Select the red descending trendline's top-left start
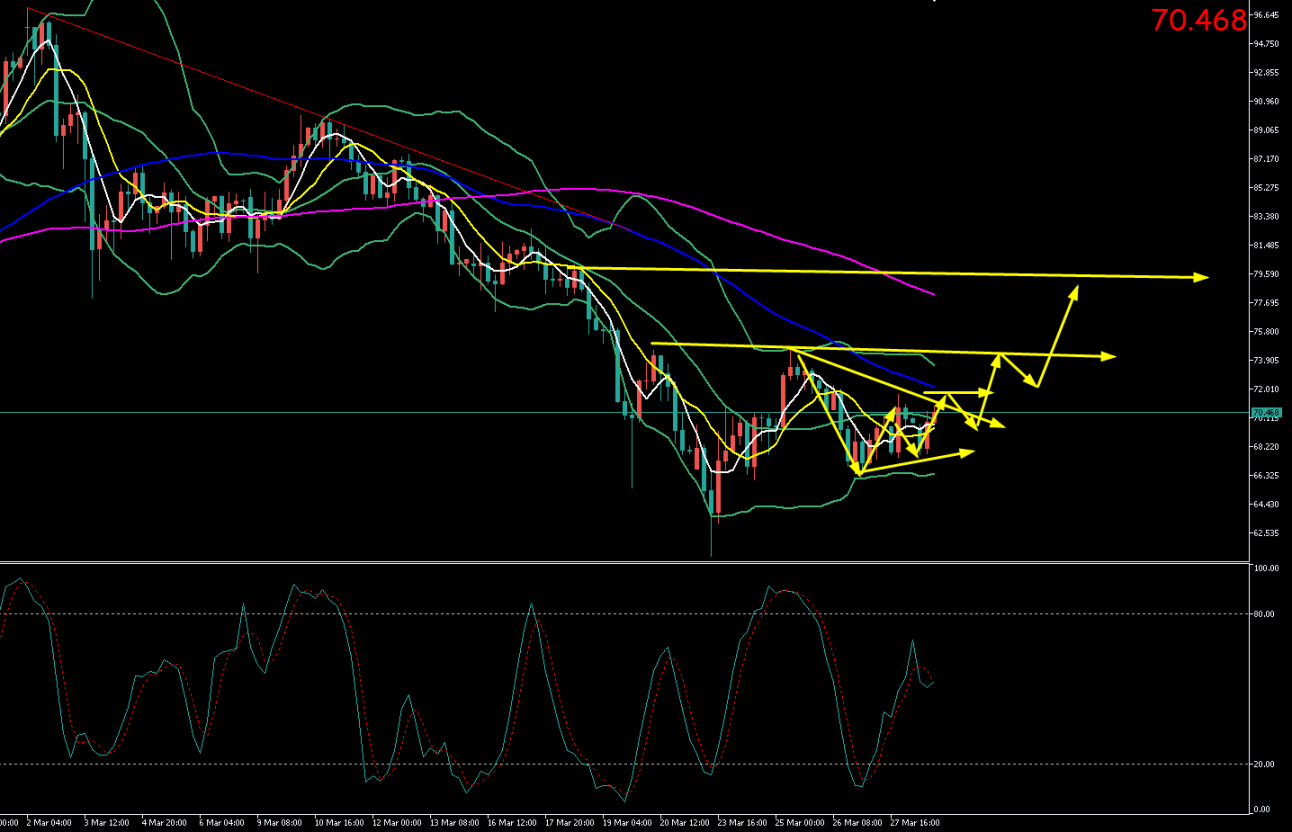 [28, 9]
